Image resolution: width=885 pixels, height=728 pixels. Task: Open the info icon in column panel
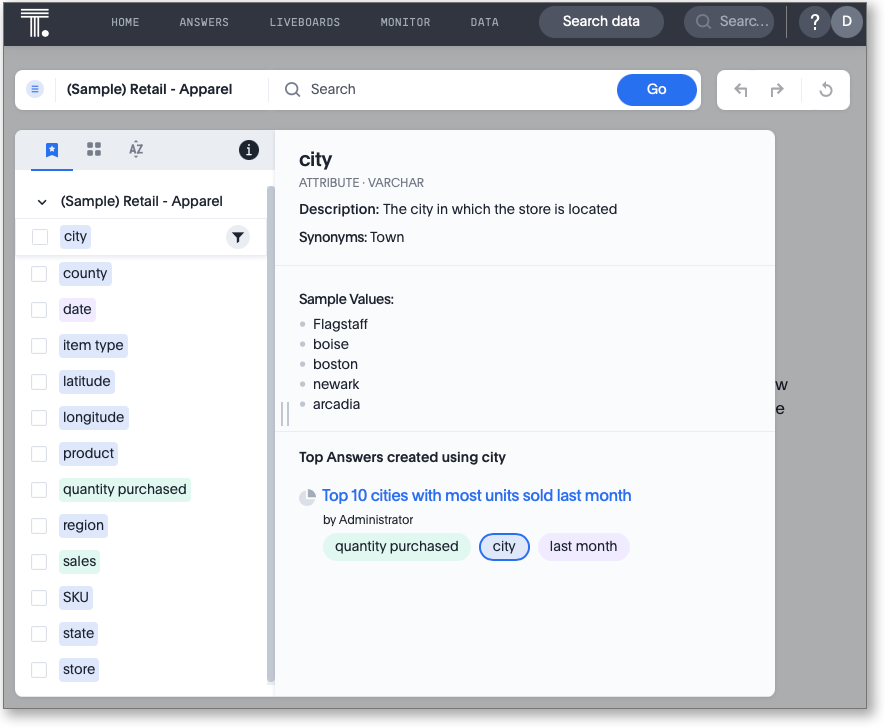pos(249,150)
